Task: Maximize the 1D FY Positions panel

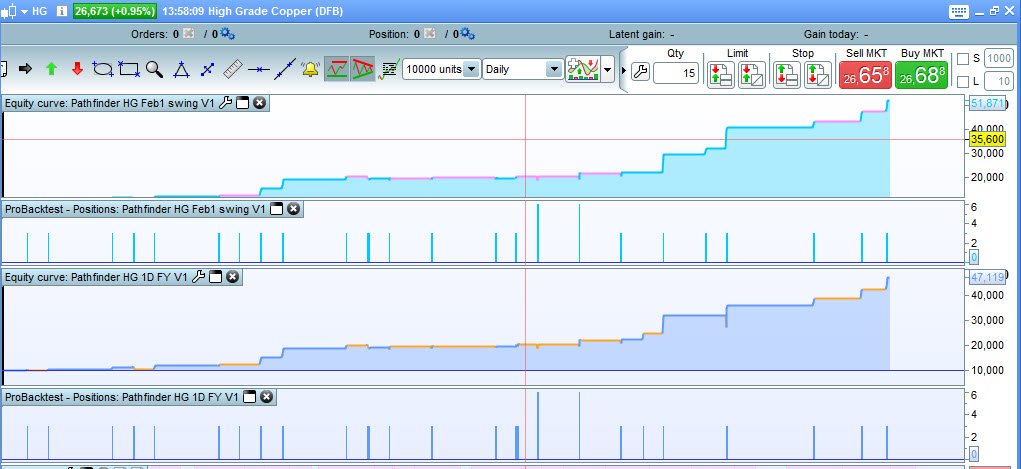Action: point(249,396)
